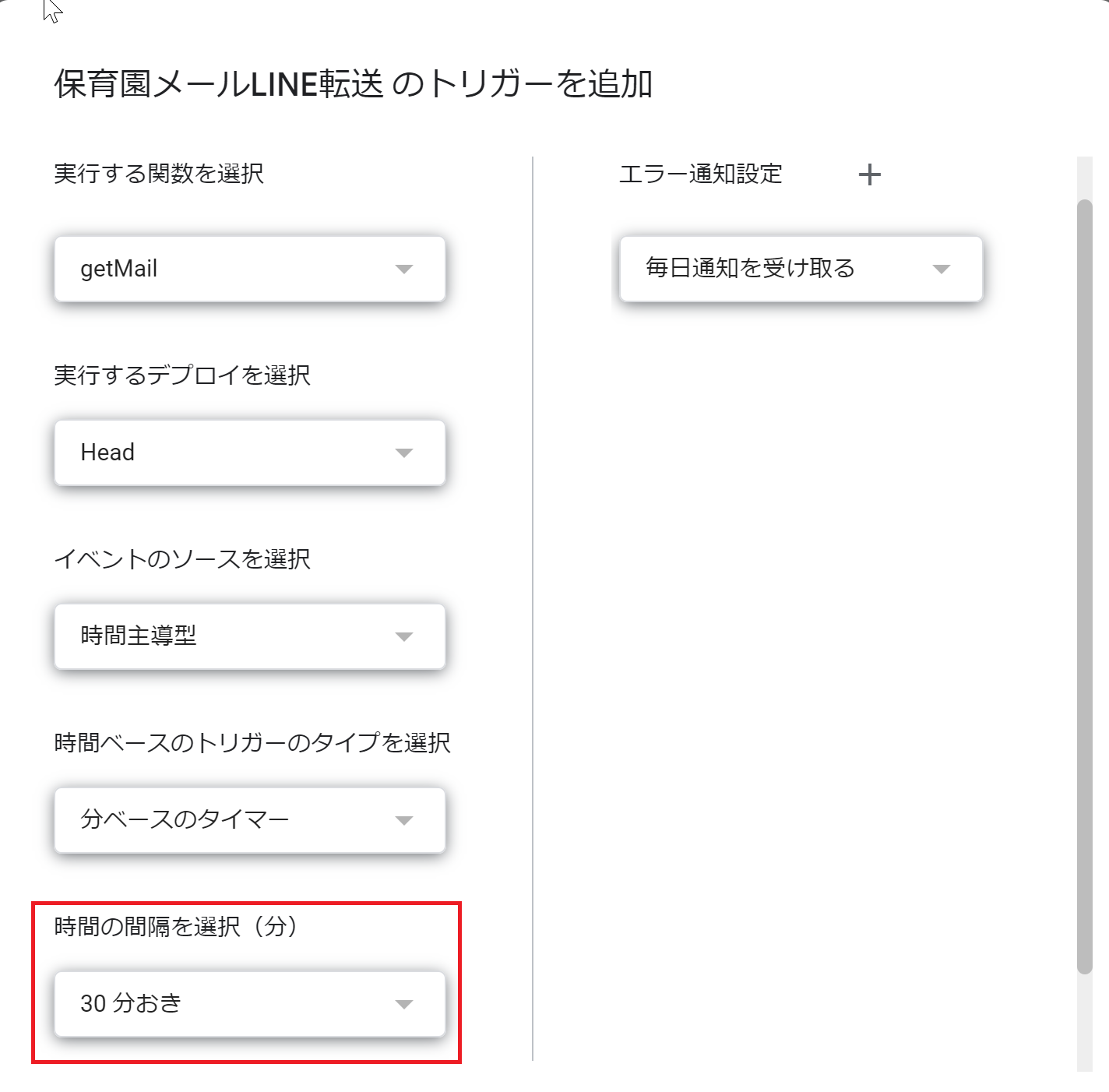Click the dropdown arrow on getMail selector
The width and height of the screenshot is (1109, 1092).
[x=404, y=269]
